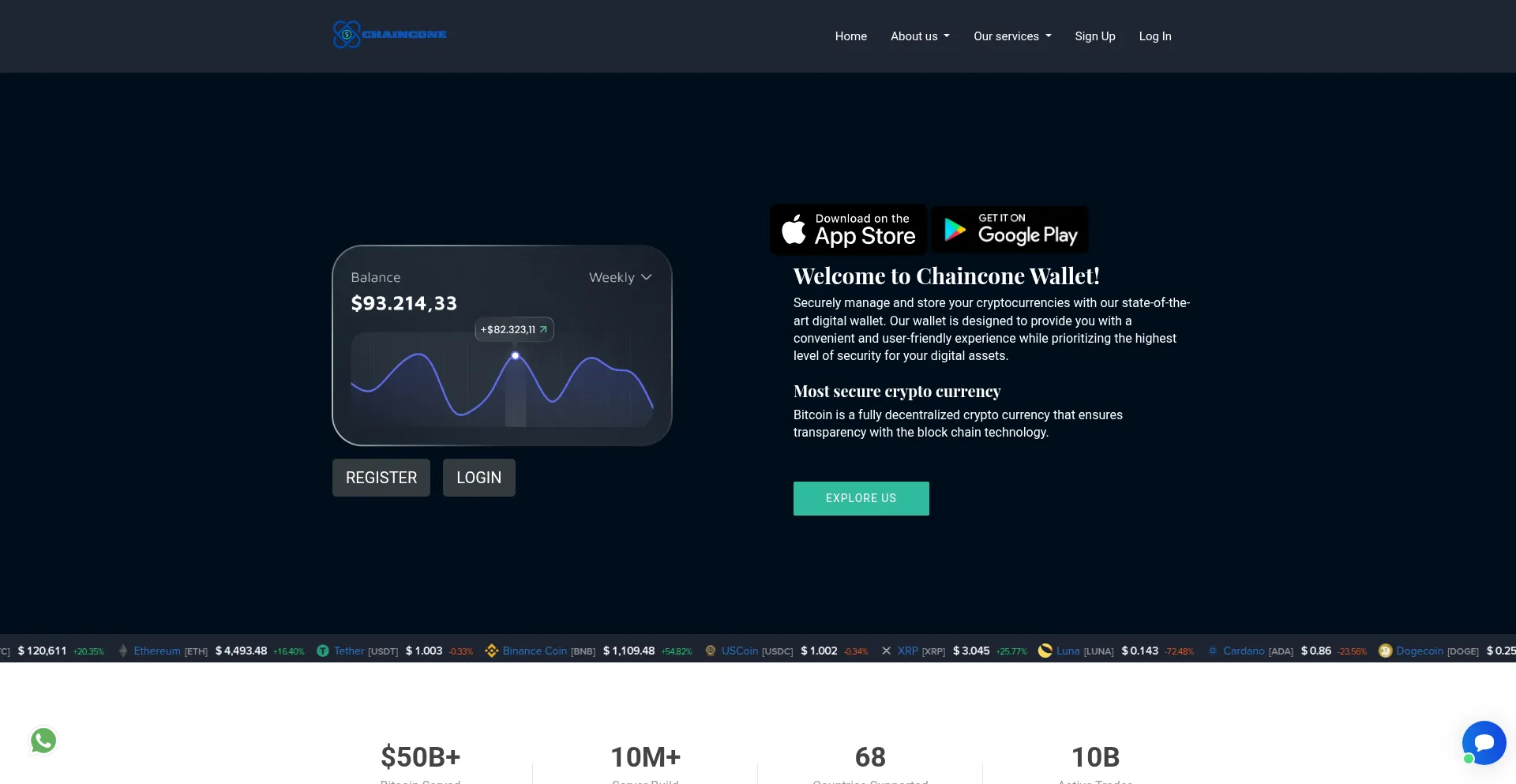Click the Download on the App Store badge

coord(849,230)
